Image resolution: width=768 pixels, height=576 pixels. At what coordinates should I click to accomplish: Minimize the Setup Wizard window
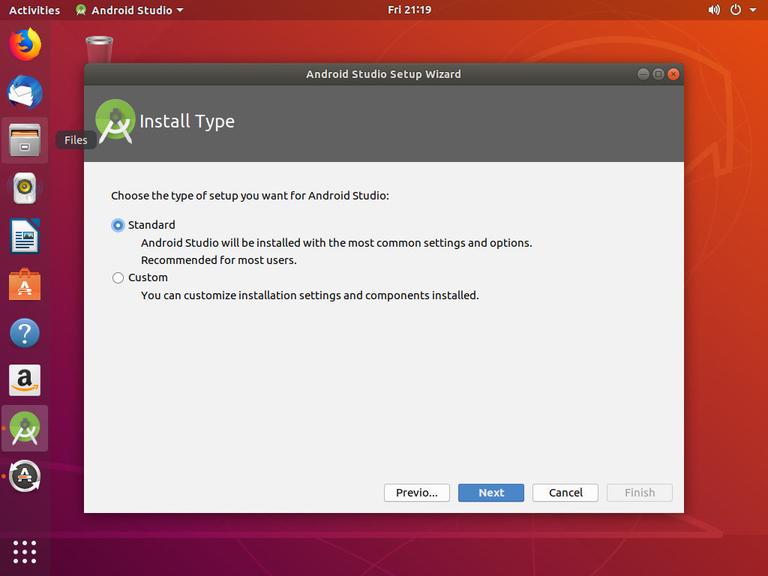point(643,74)
